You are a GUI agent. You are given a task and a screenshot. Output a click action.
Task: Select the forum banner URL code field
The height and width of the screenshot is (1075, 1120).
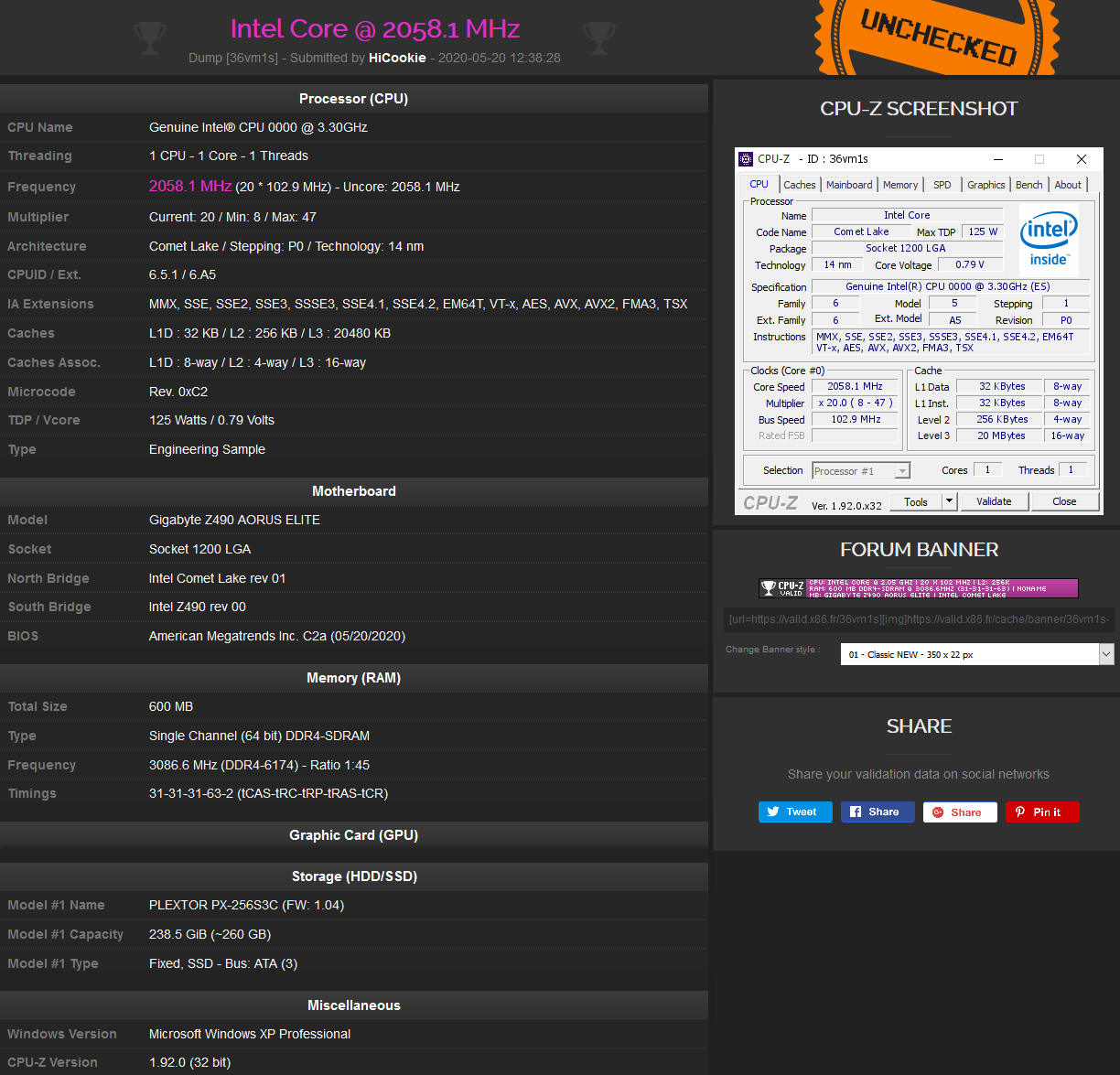[918, 619]
